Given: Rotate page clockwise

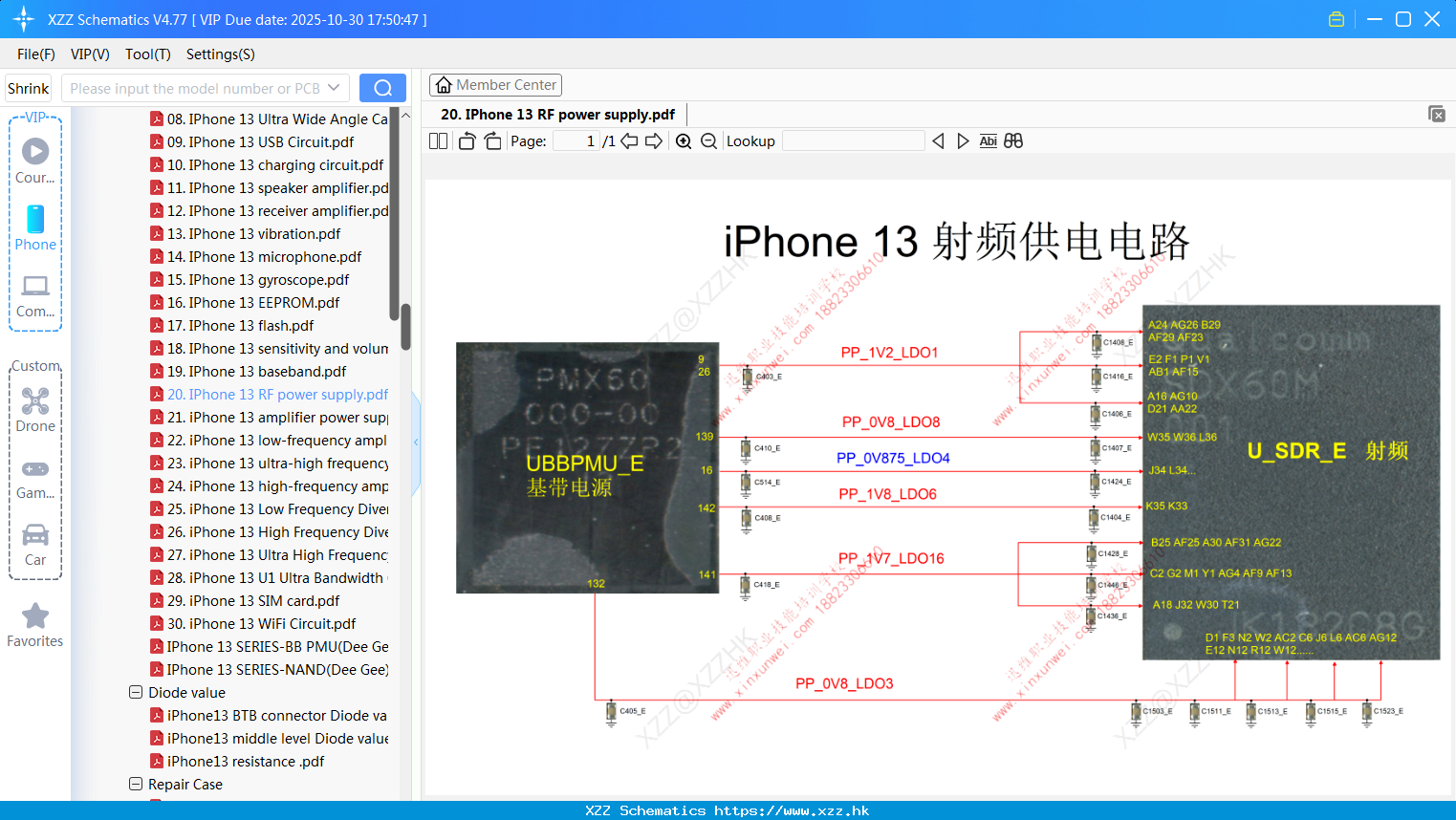Looking at the screenshot, I should 492,140.
